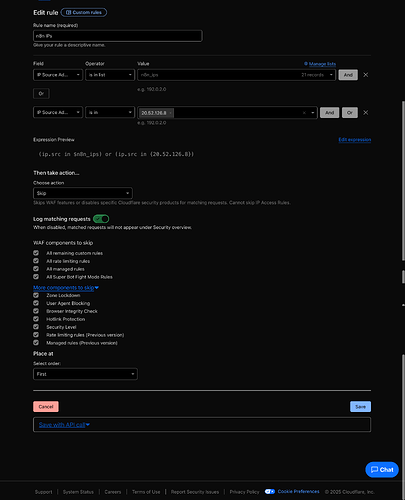The width and height of the screenshot is (405, 500).
Task: Remove the first expression row with X icon
Action: pyautogui.click(x=366, y=75)
